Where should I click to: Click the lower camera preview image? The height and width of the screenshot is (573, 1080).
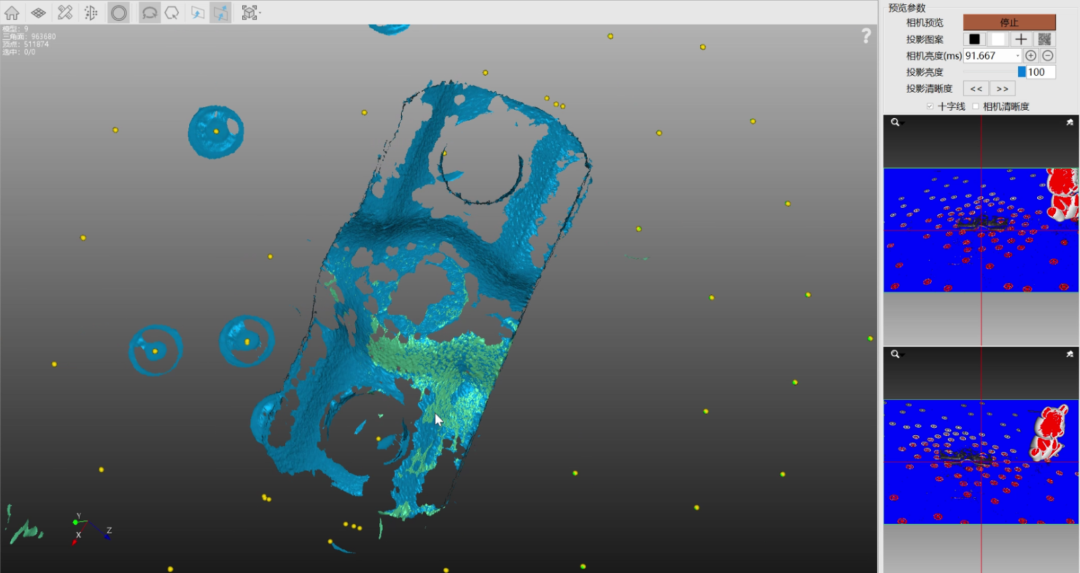(981, 461)
